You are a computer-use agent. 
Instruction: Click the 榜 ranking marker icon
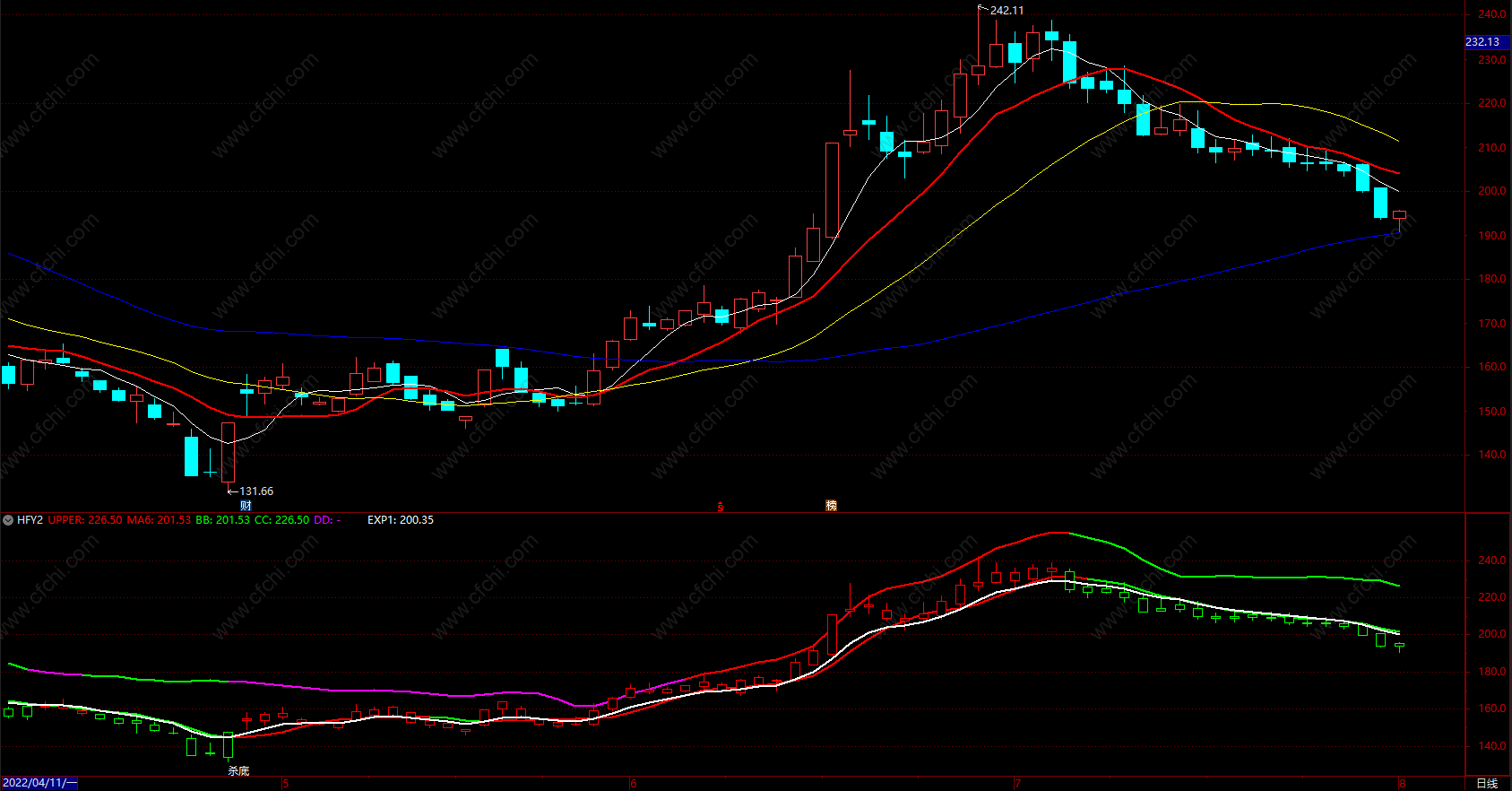[x=831, y=506]
